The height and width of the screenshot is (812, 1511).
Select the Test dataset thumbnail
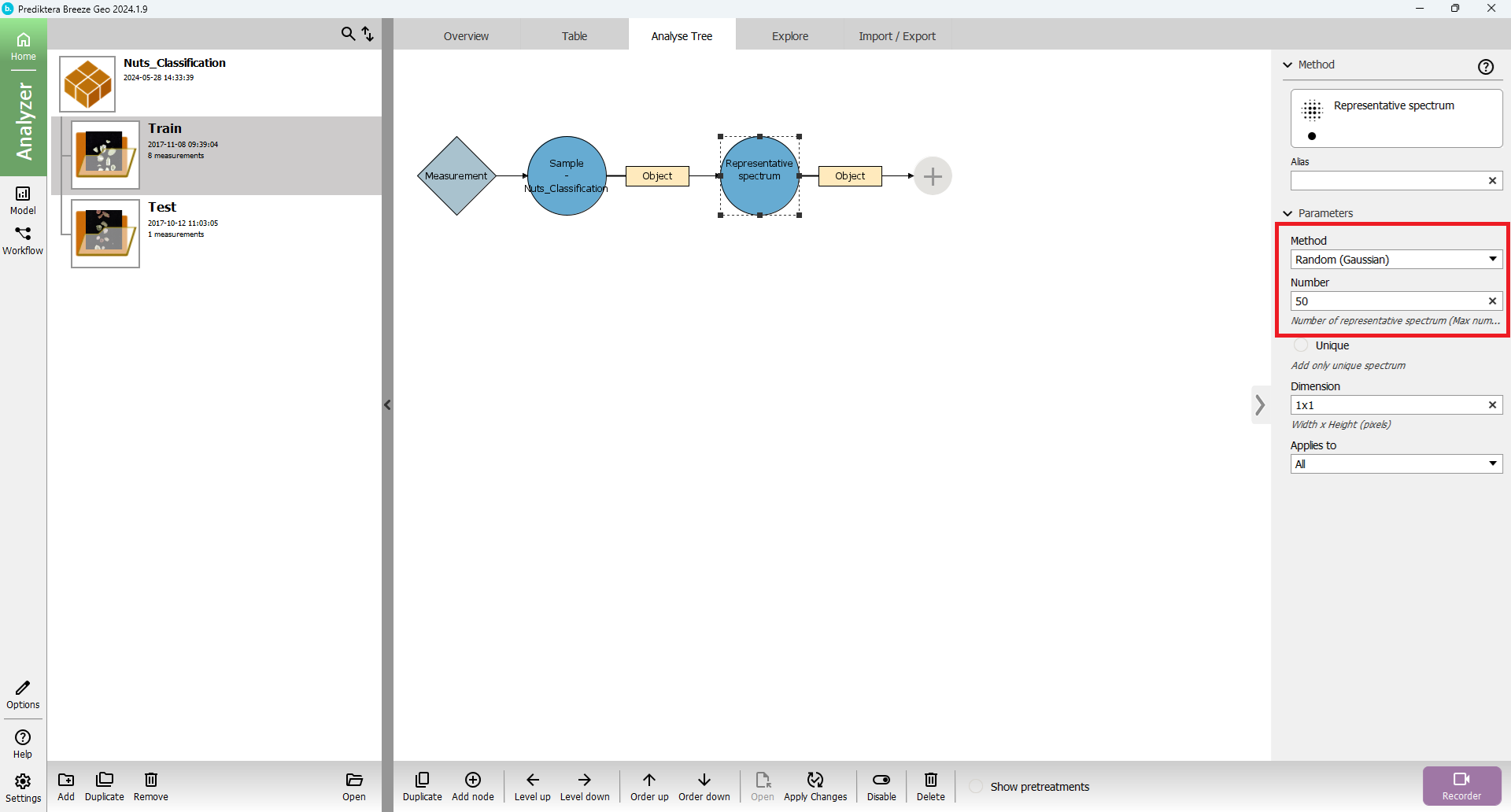(105, 234)
